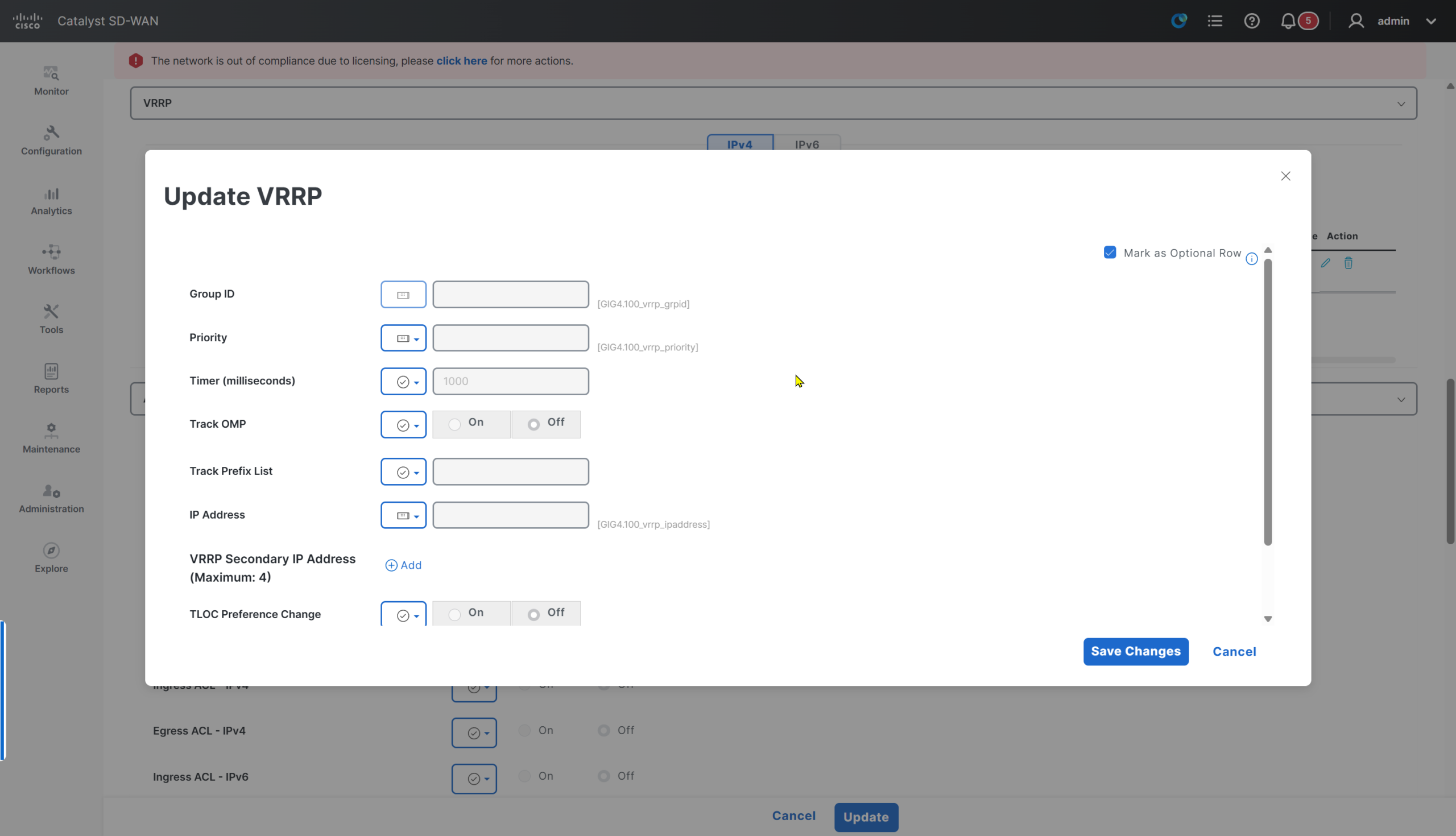
Task: Open notifications bell with 5 alerts
Action: [1298, 21]
